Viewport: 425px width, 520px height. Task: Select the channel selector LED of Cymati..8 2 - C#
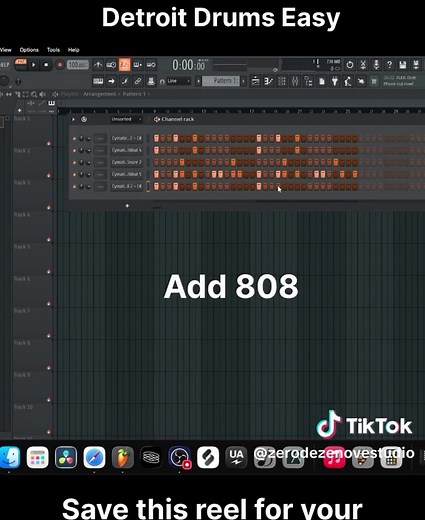(148, 186)
